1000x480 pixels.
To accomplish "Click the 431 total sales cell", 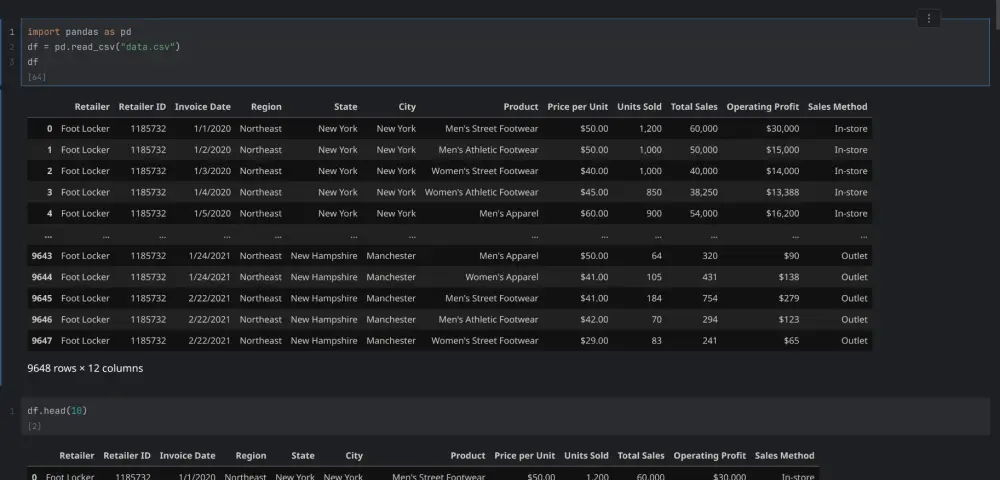I will (710, 277).
